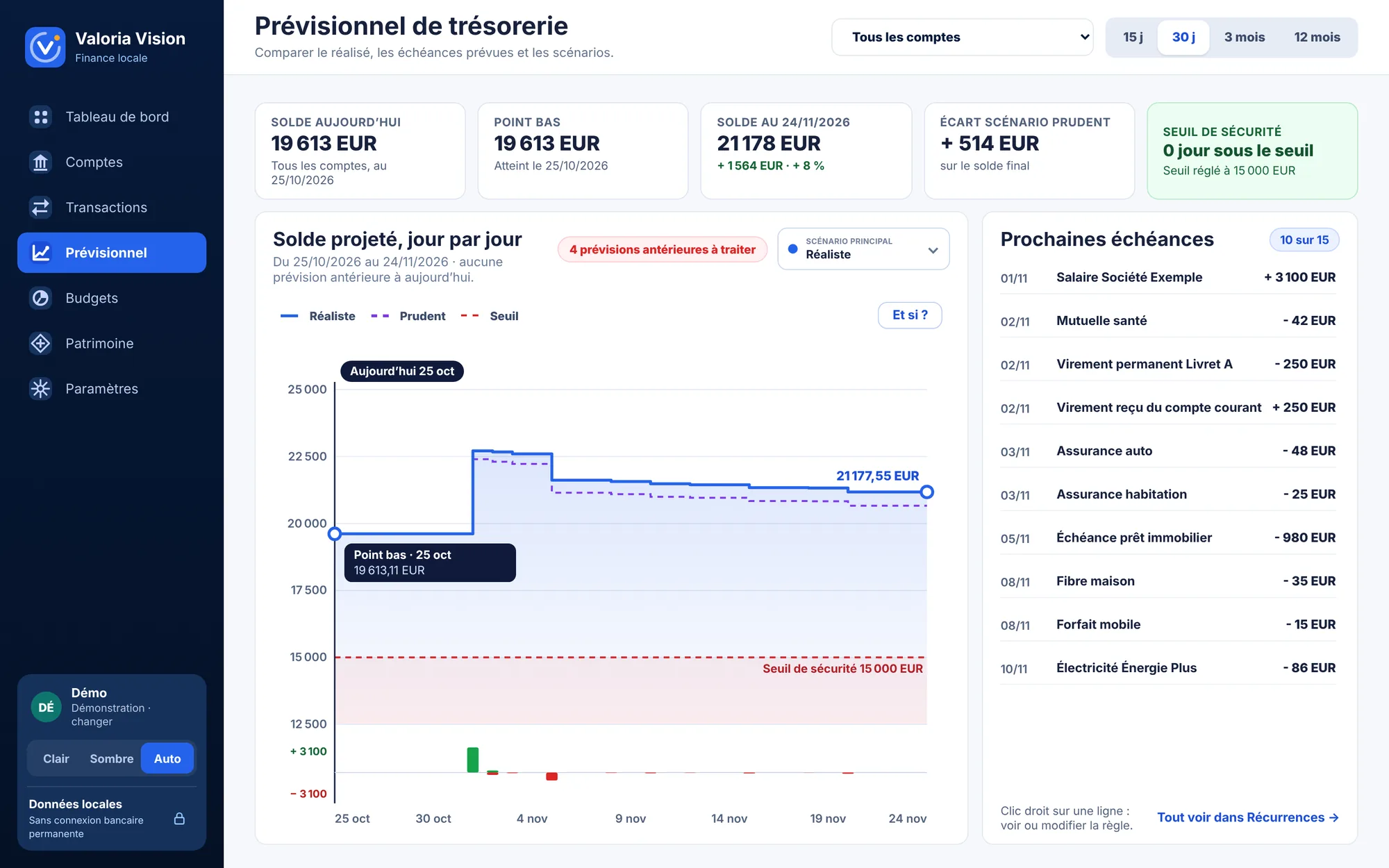The height and width of the screenshot is (868, 1389).
Task: Open 4 prévisions antérieures à traiter
Action: (x=663, y=249)
